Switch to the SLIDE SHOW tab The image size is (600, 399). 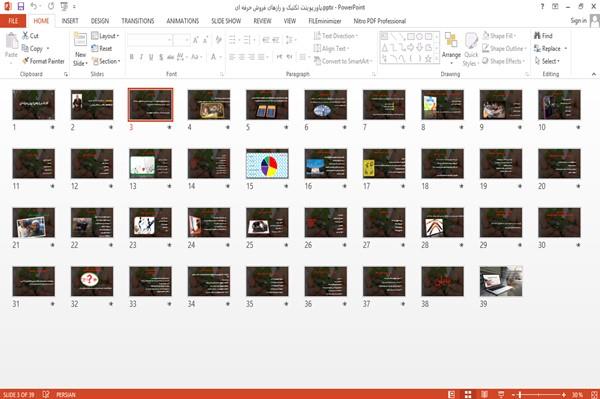tap(226, 21)
